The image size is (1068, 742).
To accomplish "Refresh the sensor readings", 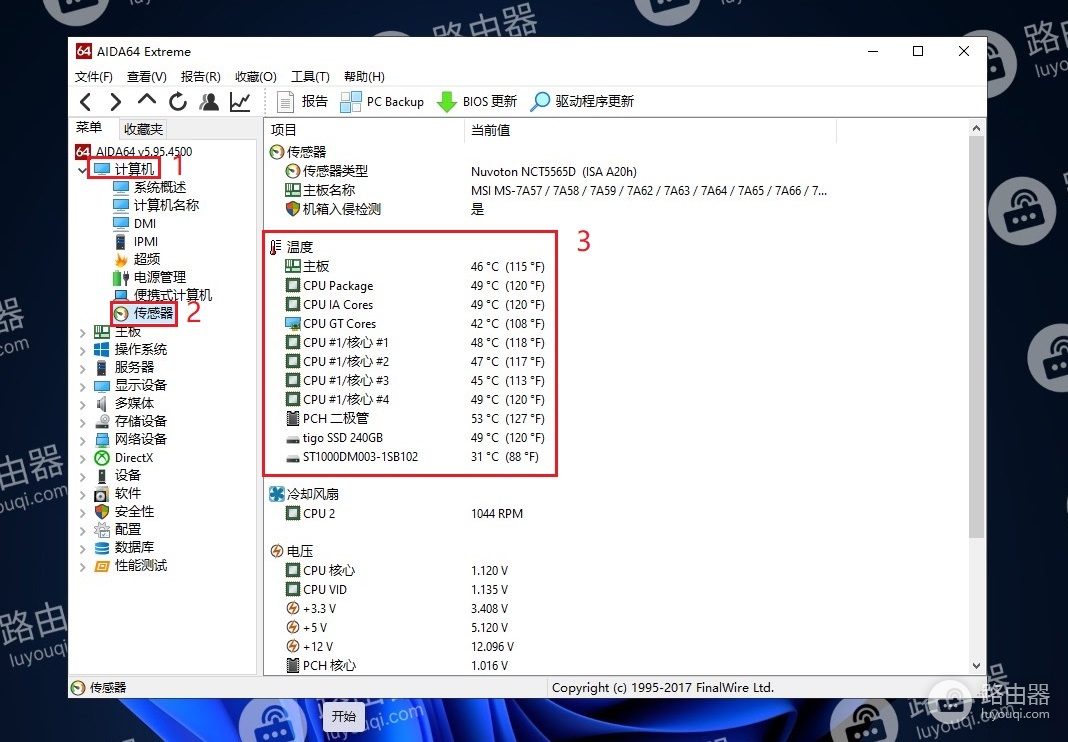I will (178, 102).
